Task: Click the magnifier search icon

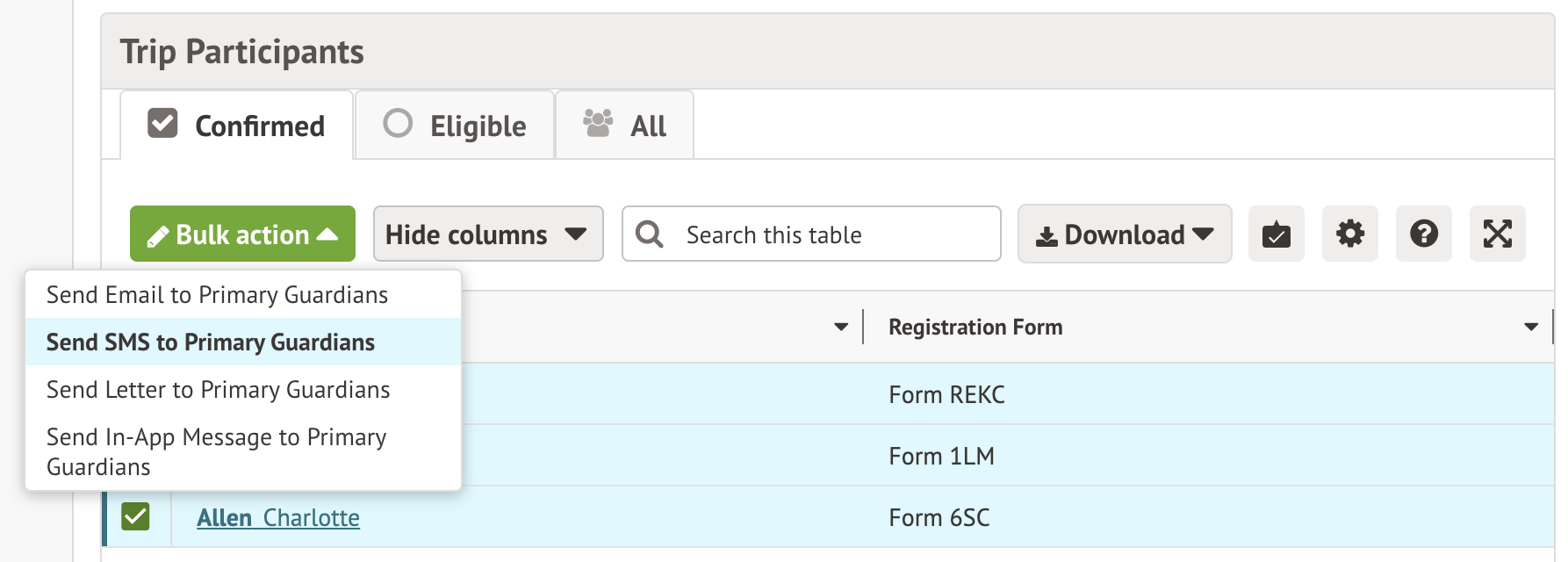Action: tap(650, 234)
